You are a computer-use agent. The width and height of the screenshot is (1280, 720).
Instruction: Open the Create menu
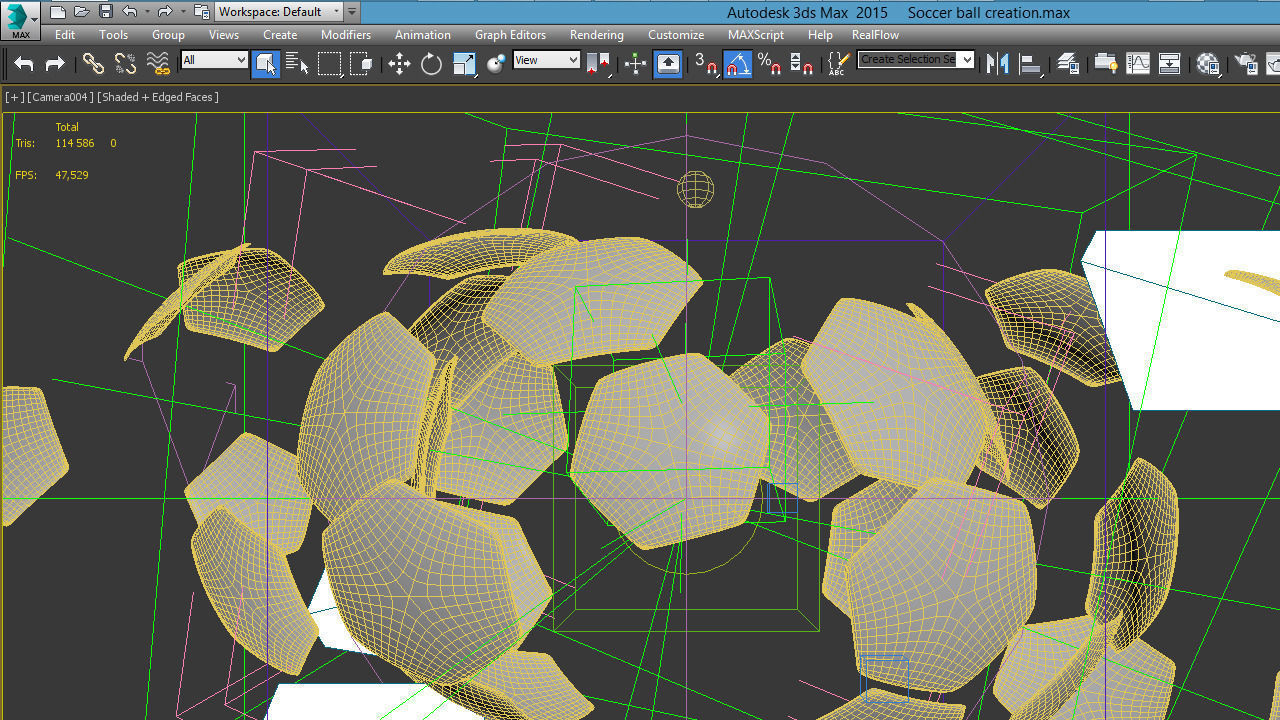(x=280, y=34)
